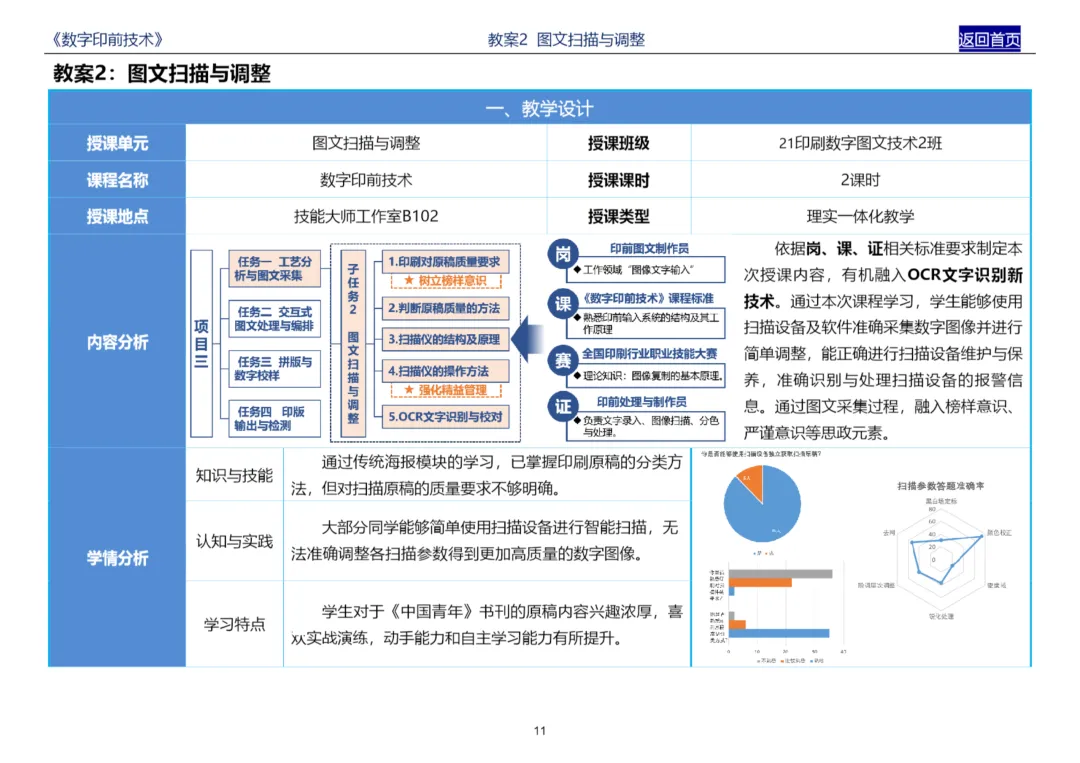Click 工作领域 "图像文字输入" box
1080x763 pixels.
click(645, 269)
